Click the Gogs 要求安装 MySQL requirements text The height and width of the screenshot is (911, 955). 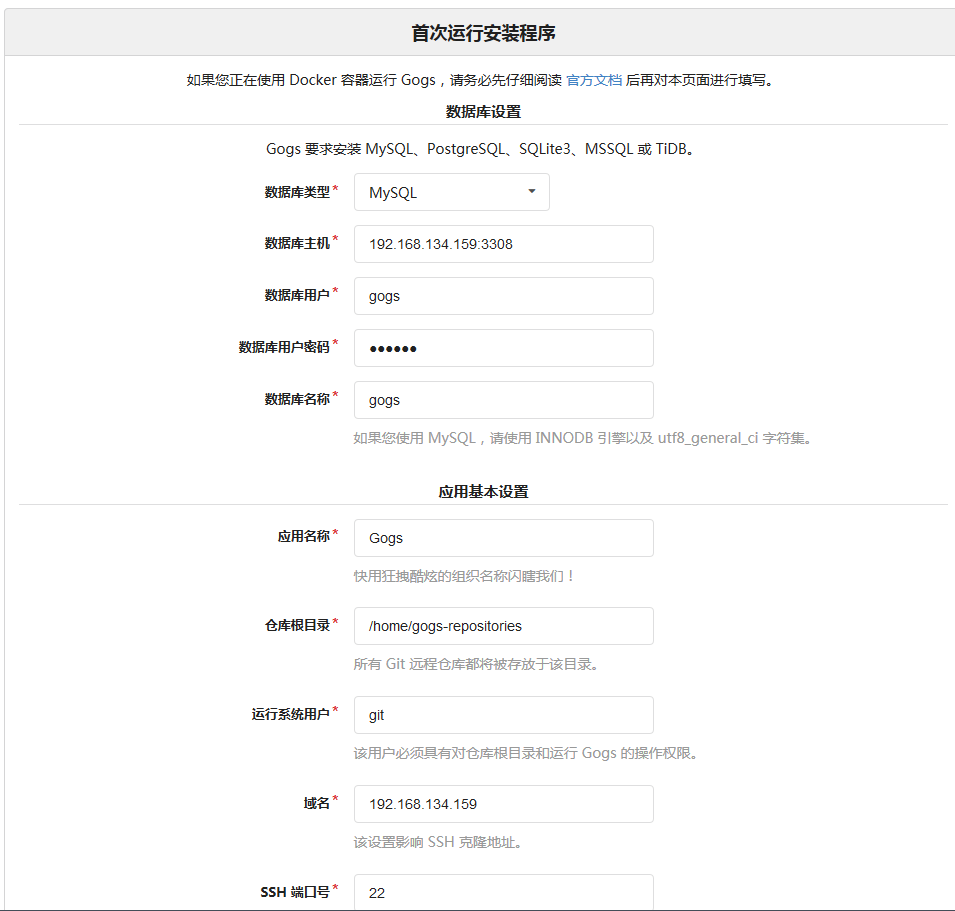(x=481, y=149)
